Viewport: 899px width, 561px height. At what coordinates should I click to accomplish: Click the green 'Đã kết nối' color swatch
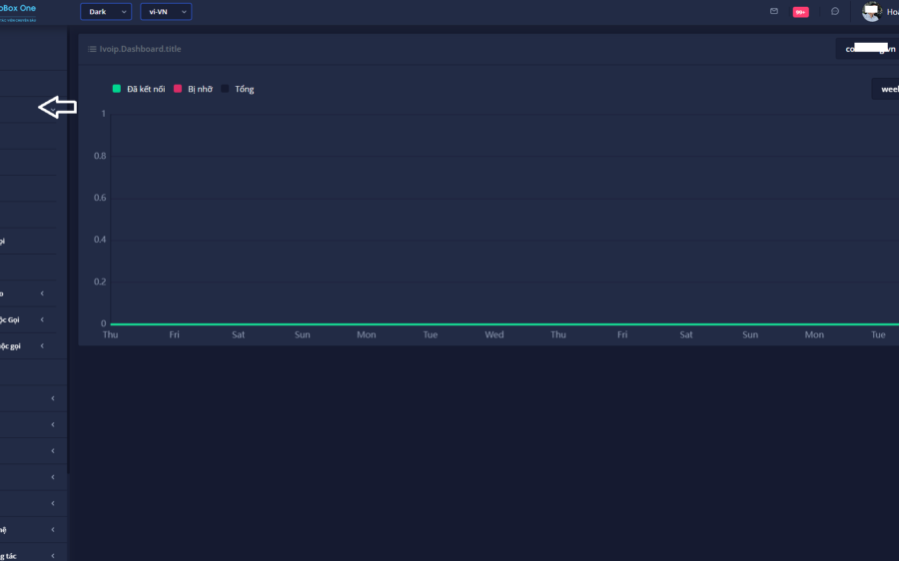click(117, 89)
